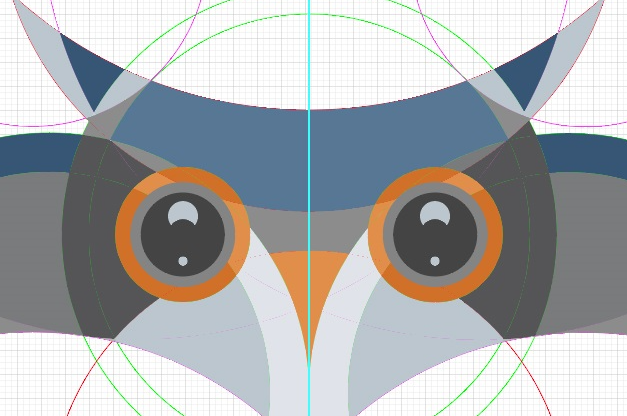Viewport: 627px width, 416px height.
Task: Select the crescent highlight in left eye
Action: (183, 213)
